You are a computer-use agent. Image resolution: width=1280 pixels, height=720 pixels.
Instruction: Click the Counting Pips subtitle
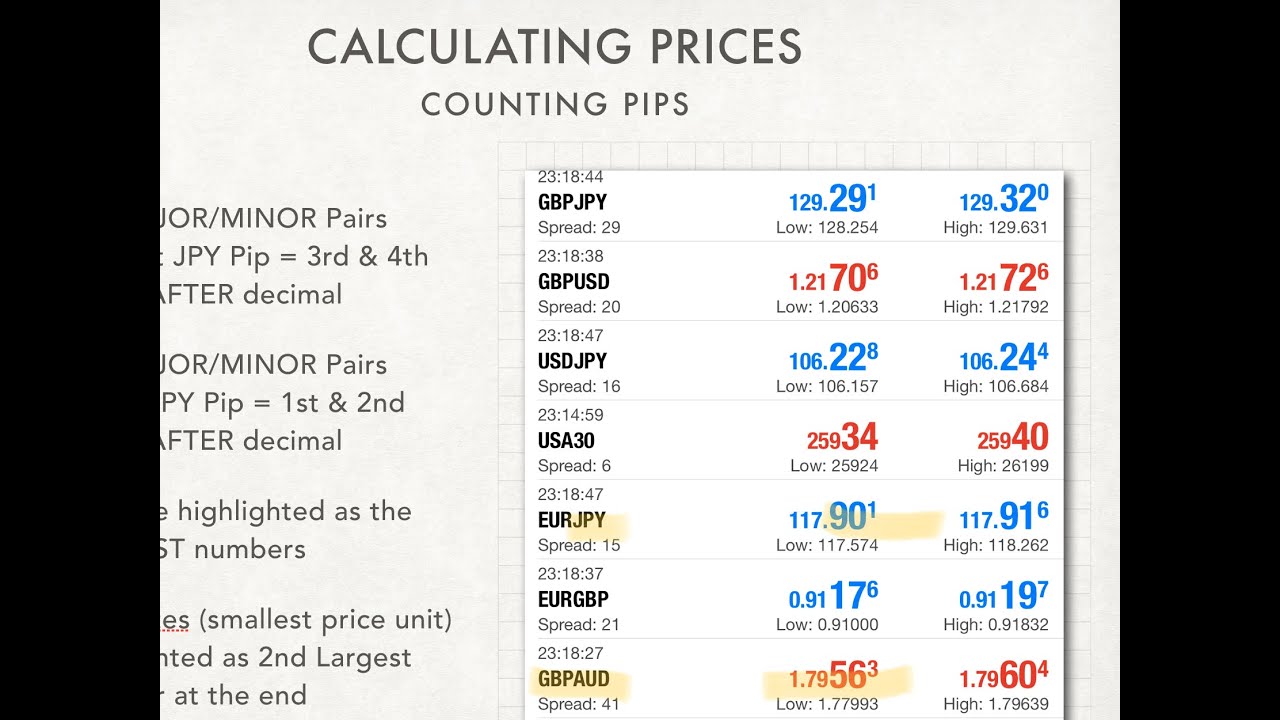pos(555,104)
